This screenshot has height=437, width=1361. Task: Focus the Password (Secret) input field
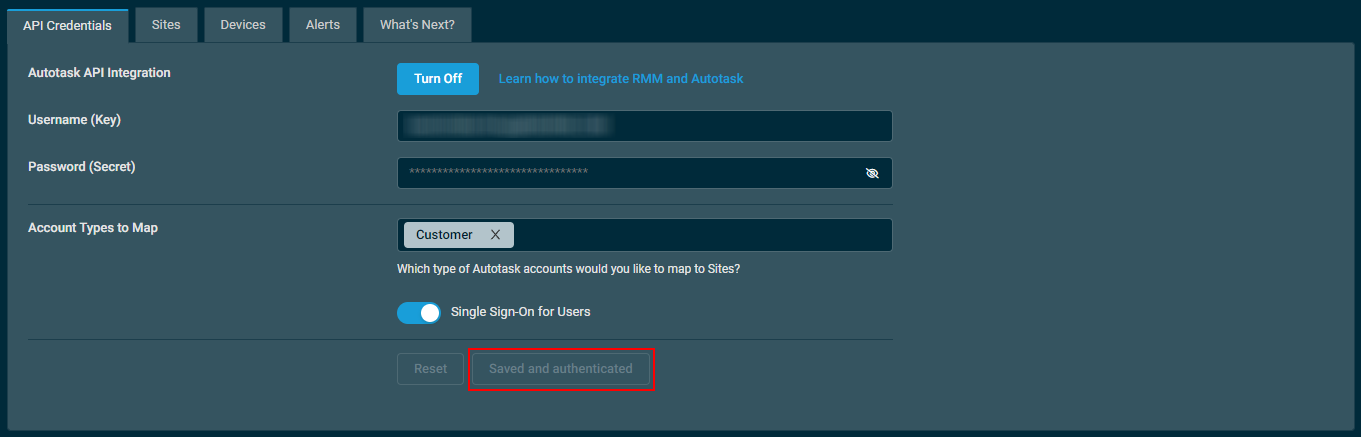tap(645, 173)
